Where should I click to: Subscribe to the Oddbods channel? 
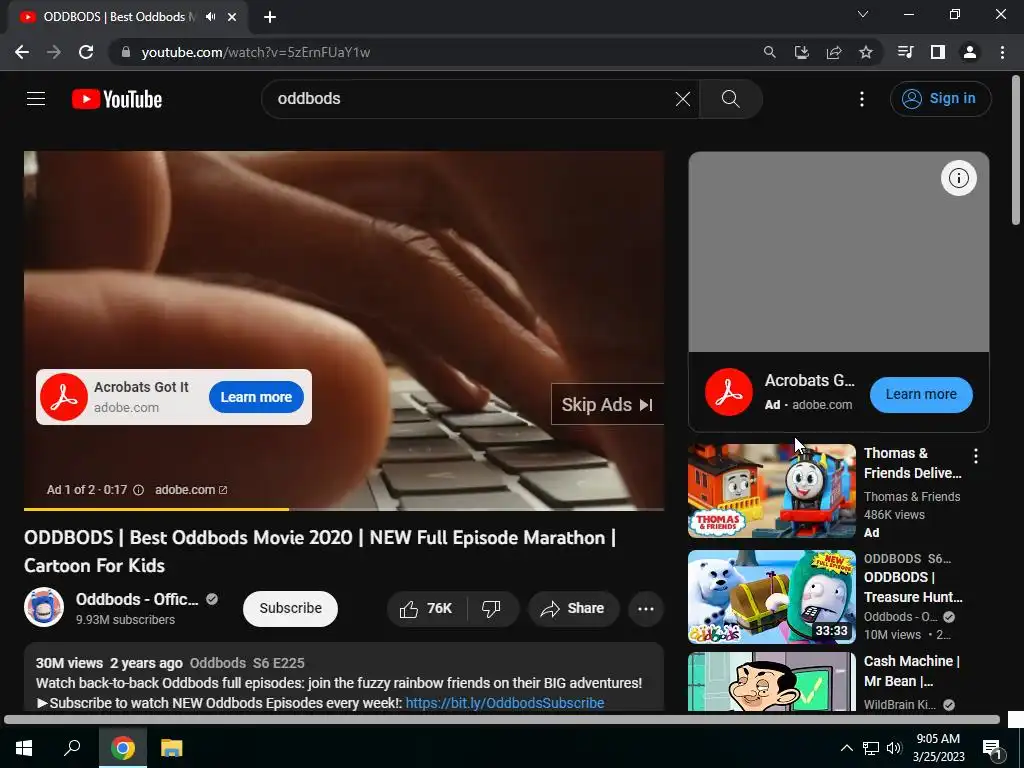291,608
